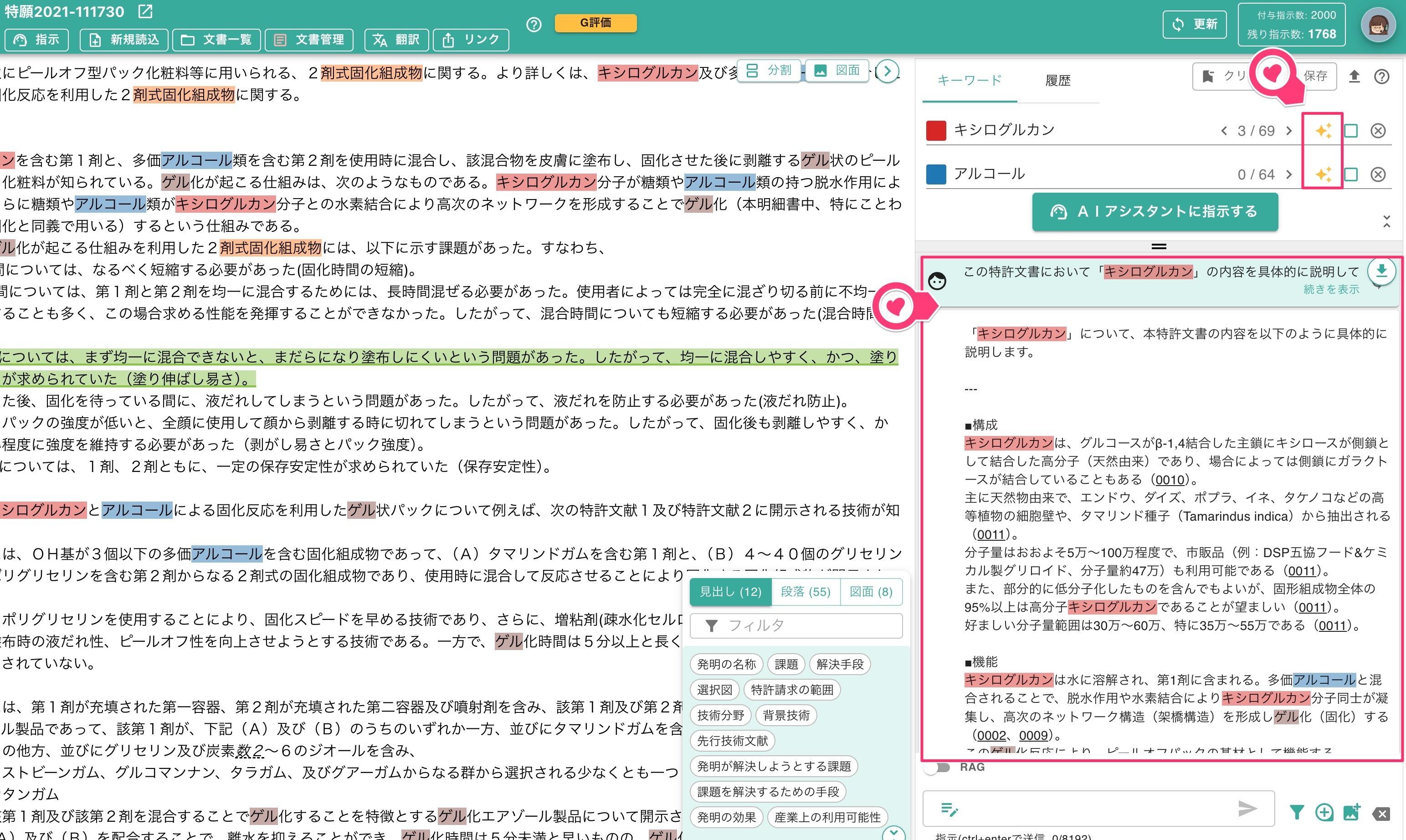Screen dimensions: 1406x840
Task: Click the AI sparkle icon for キシログルカン
Action: coord(1323,131)
